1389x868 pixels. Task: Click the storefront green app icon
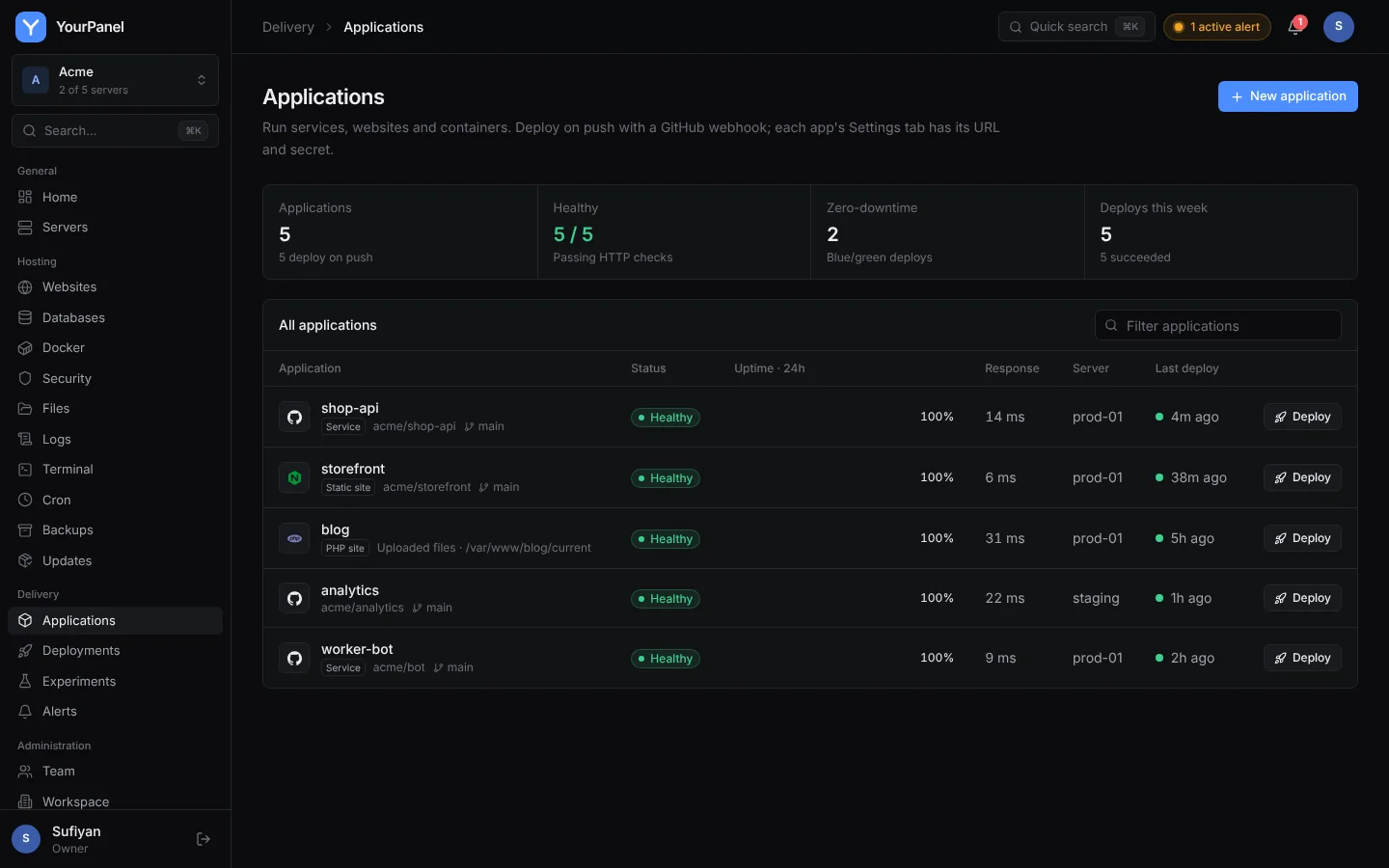click(294, 477)
